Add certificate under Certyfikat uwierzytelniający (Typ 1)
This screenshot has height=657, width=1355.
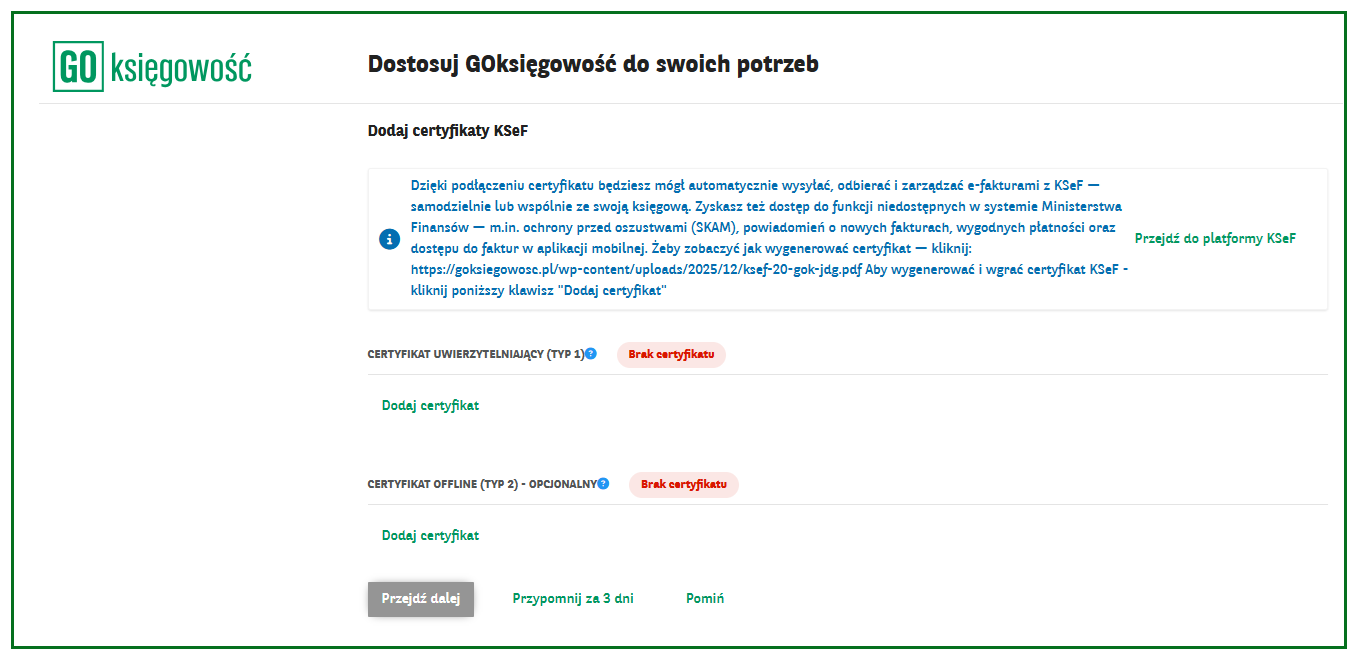point(431,405)
